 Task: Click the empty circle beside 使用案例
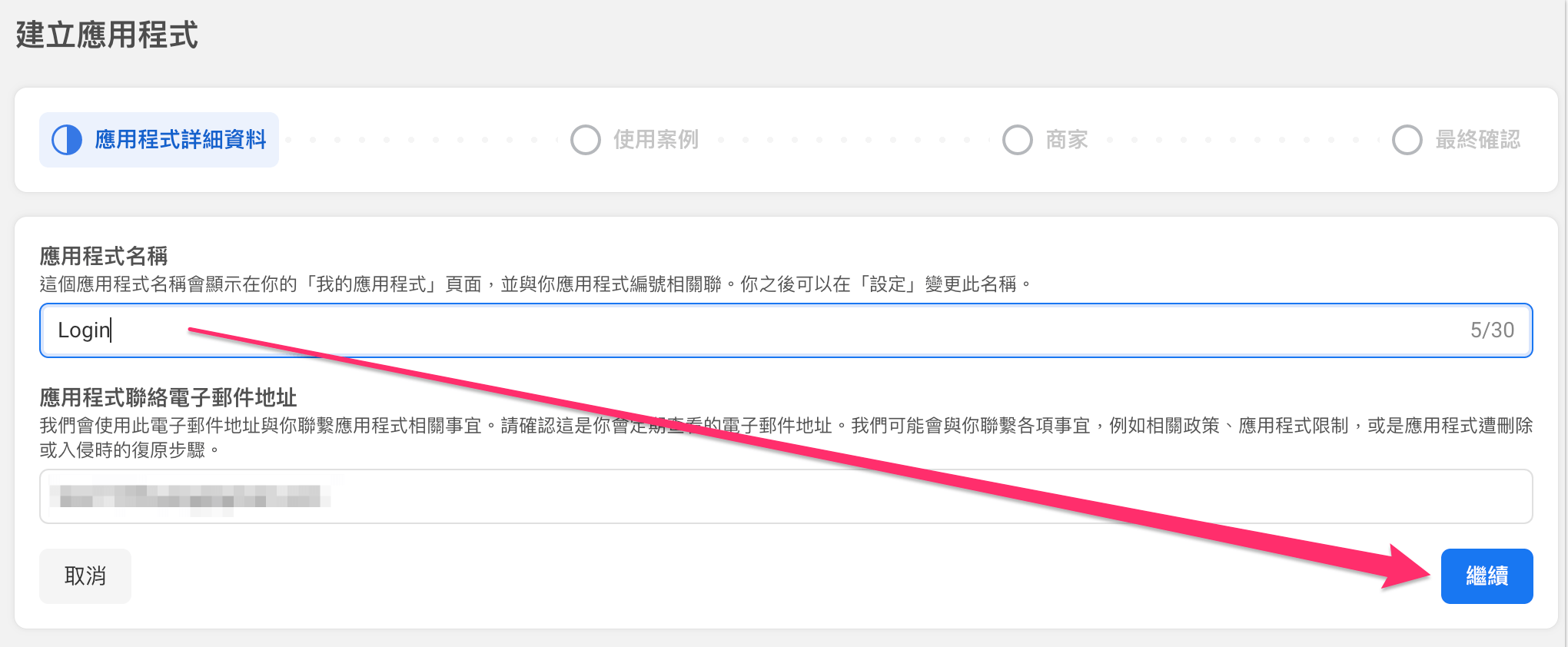point(586,140)
